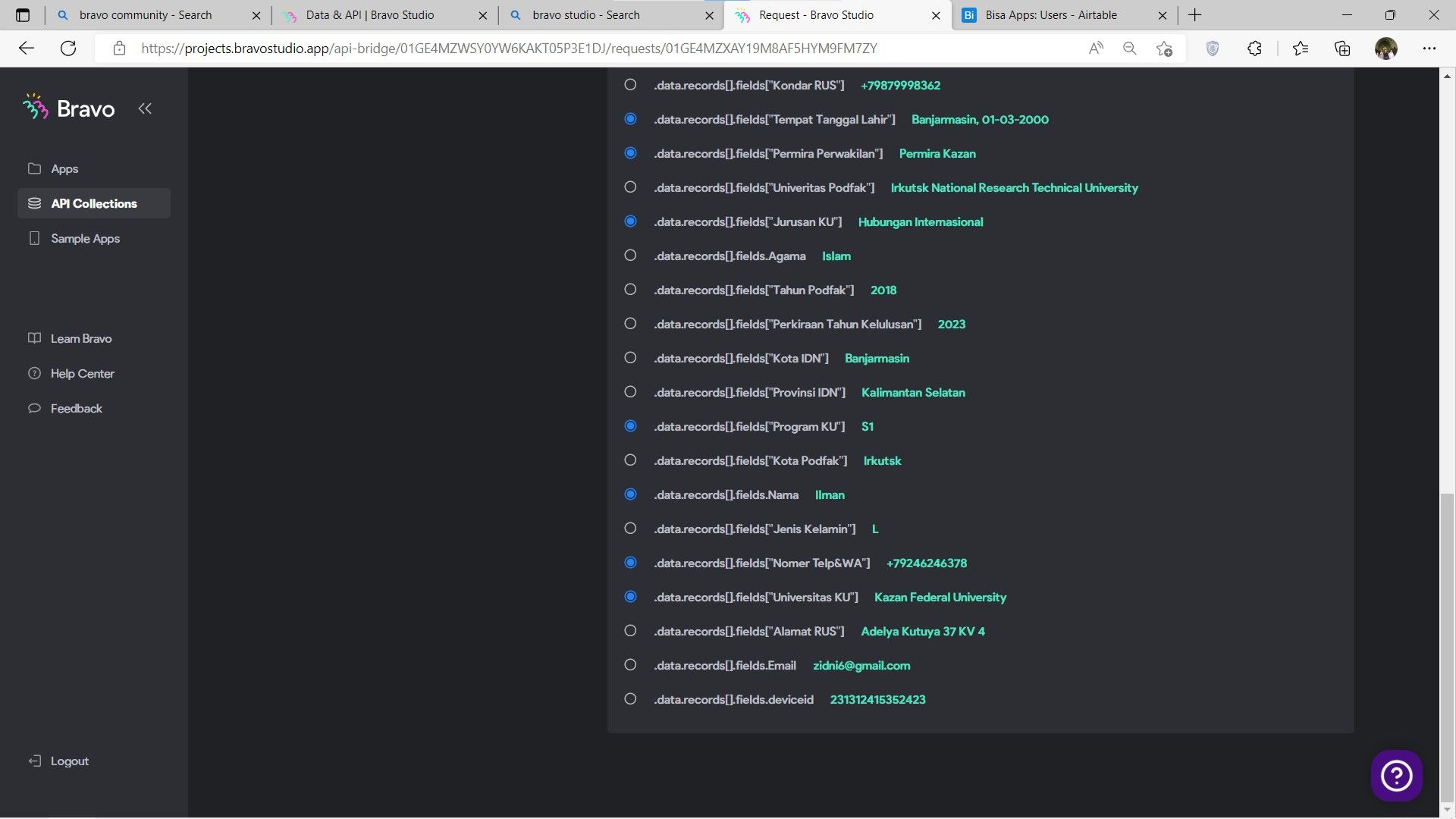Select the fields.deviceid radio button
1456x819 pixels.
click(x=630, y=699)
